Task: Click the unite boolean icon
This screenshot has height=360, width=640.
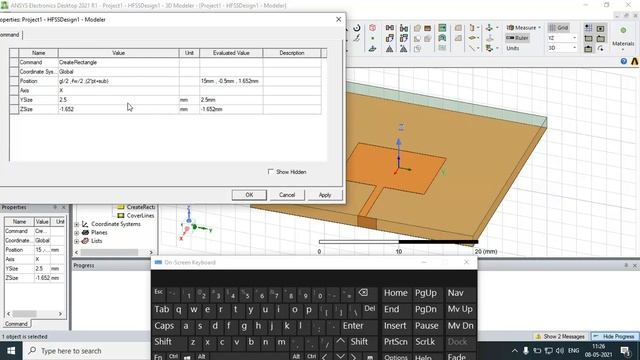Action: pyautogui.click(x=417, y=28)
